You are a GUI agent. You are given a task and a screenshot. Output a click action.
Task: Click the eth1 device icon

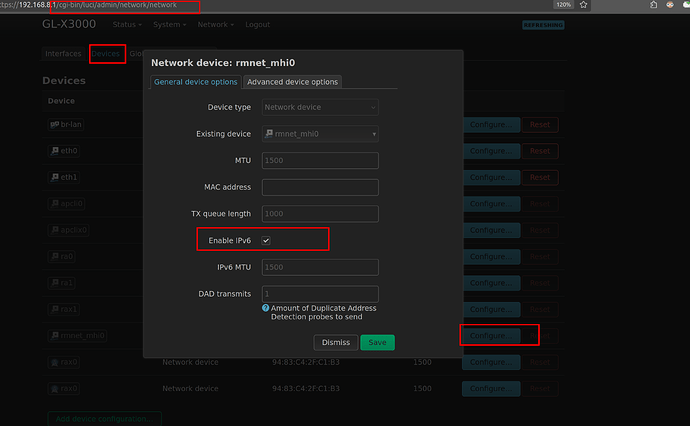55,177
